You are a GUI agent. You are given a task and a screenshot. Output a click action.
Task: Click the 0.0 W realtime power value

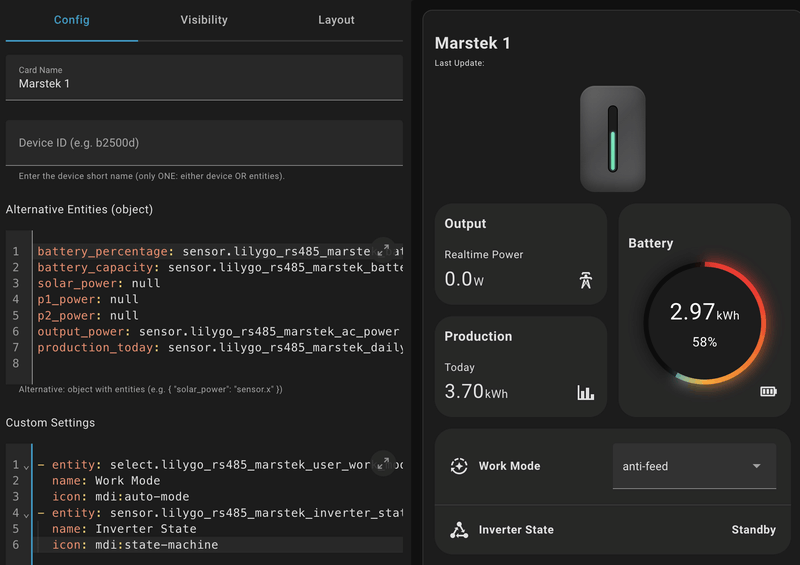pyautogui.click(x=464, y=279)
